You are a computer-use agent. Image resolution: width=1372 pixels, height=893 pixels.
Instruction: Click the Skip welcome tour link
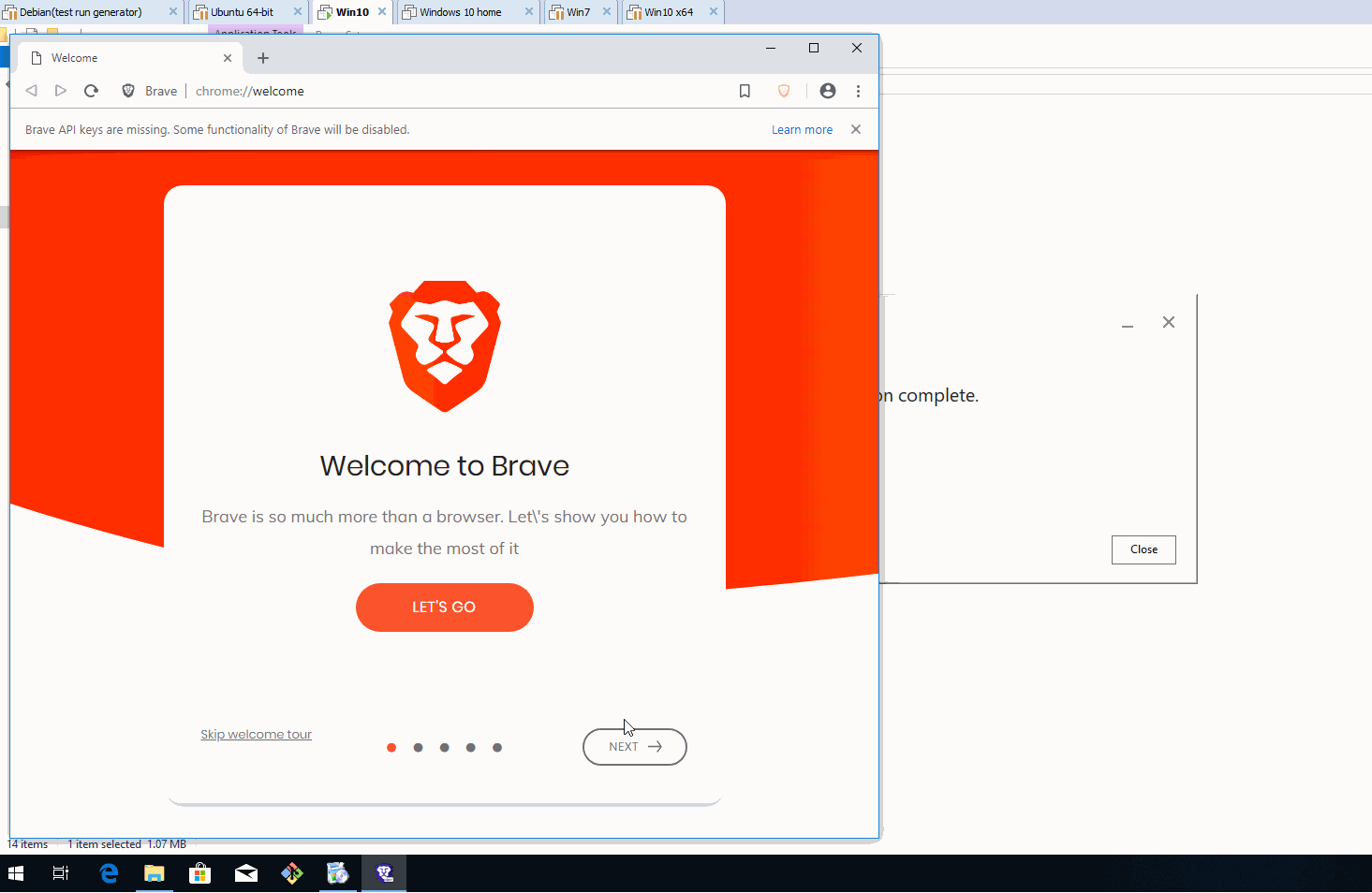[256, 734]
